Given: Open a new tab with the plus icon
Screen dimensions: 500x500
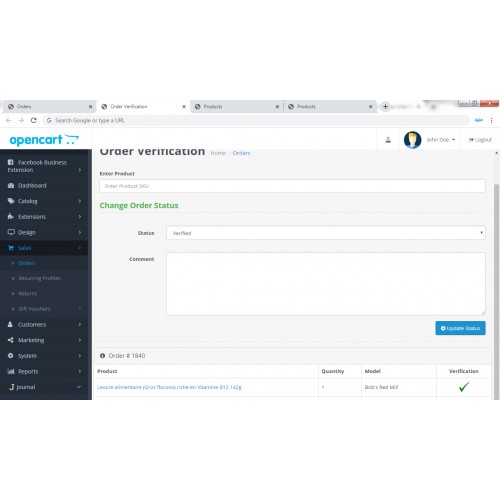Looking at the screenshot, I should (x=385, y=107).
